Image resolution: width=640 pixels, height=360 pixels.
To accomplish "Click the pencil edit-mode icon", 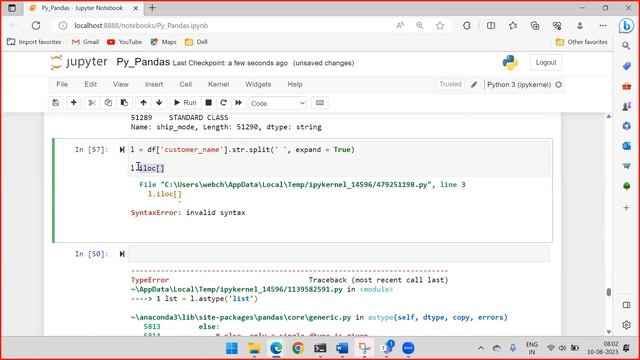I will tap(474, 84).
